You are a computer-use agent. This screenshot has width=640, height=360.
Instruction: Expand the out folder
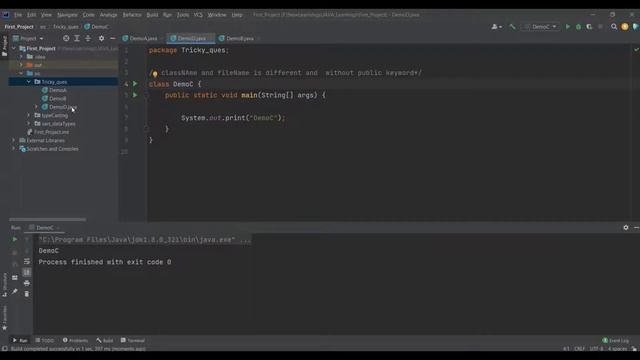click(21, 65)
